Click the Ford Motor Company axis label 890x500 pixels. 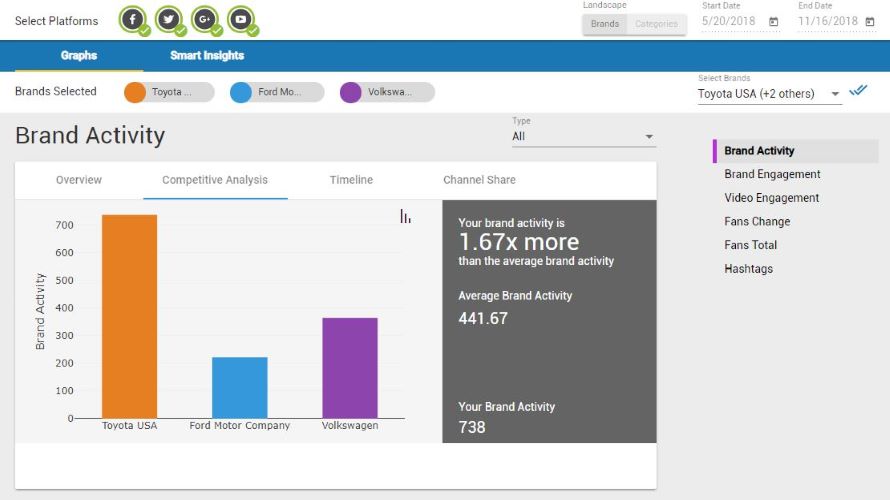(x=240, y=426)
